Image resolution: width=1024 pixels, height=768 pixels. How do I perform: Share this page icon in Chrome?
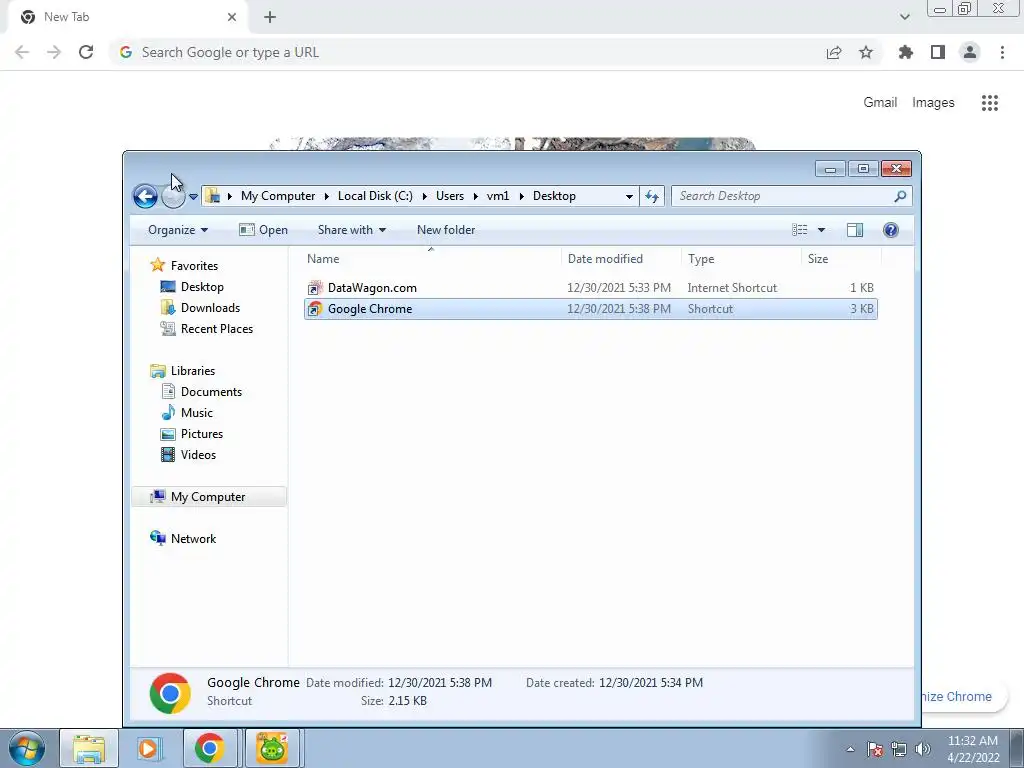tap(834, 52)
